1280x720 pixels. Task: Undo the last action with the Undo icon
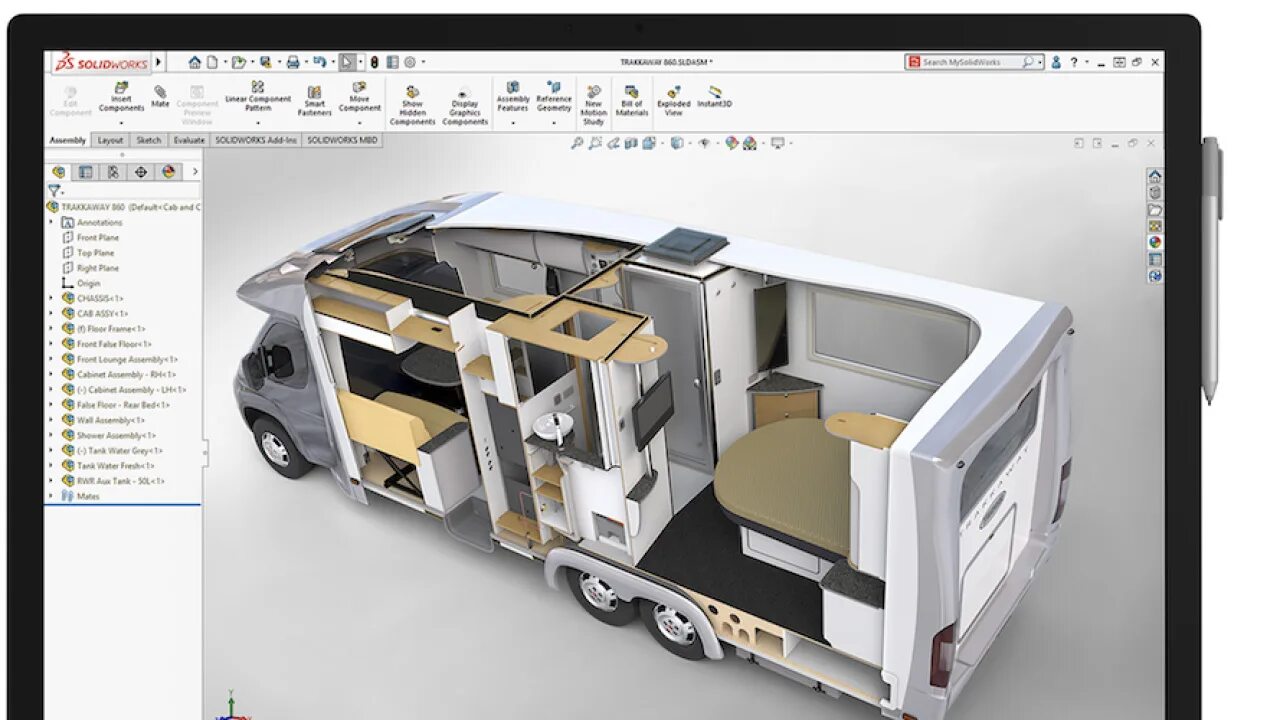coord(319,62)
